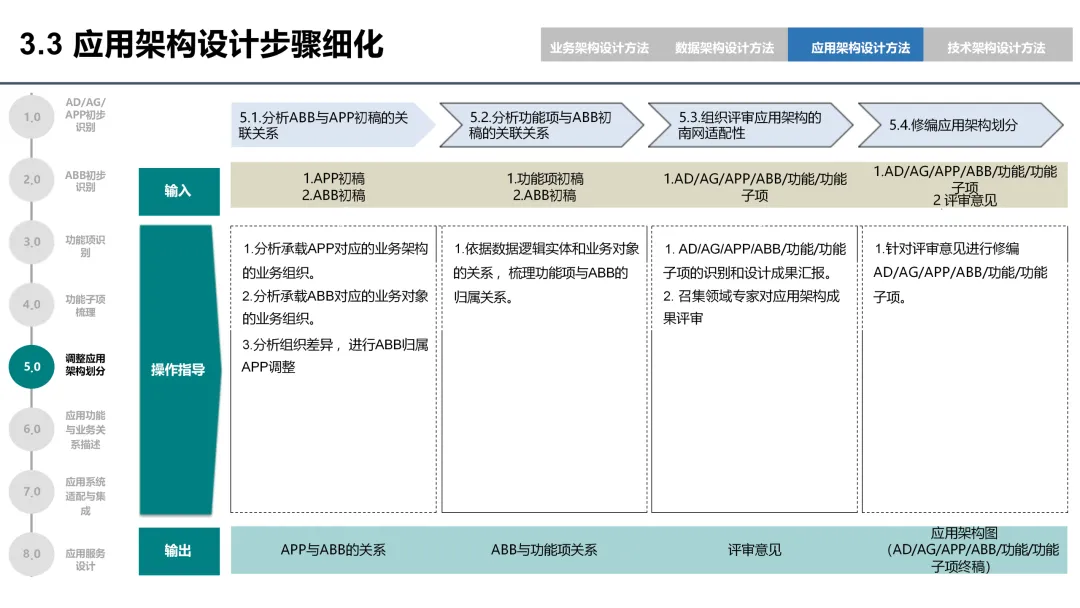Screen dimensions: 1080x608
Task: Click the active step circle 5.0
Action: (32, 366)
